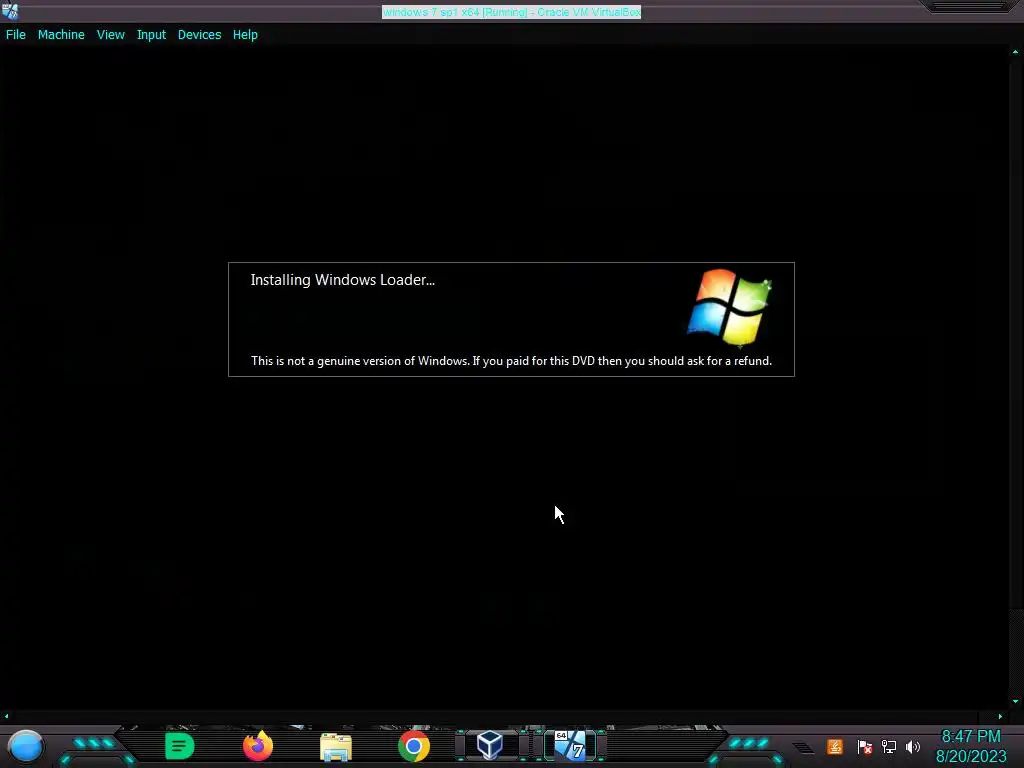Open the clock showing 8:47 PM
Screen dimensions: 1024x768
pyautogui.click(x=970, y=746)
